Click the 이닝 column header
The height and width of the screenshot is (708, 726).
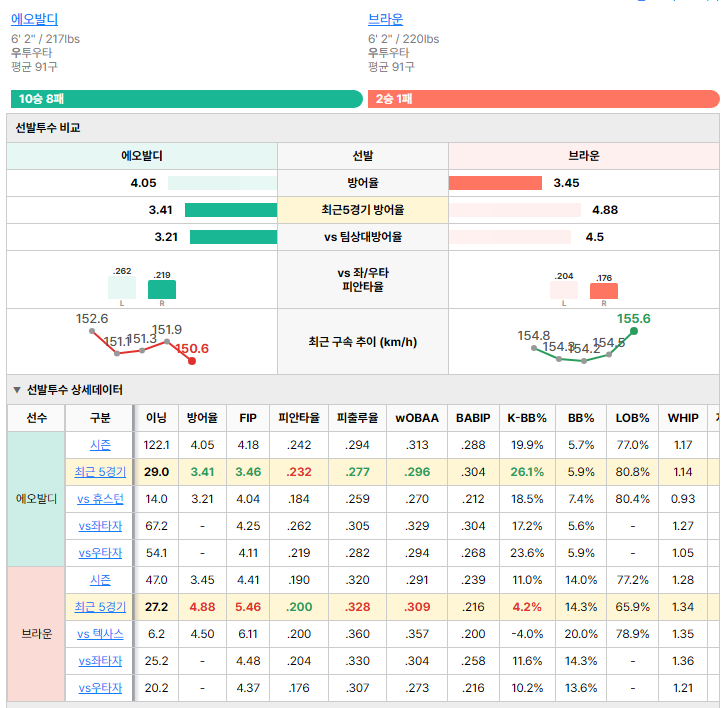tap(156, 418)
